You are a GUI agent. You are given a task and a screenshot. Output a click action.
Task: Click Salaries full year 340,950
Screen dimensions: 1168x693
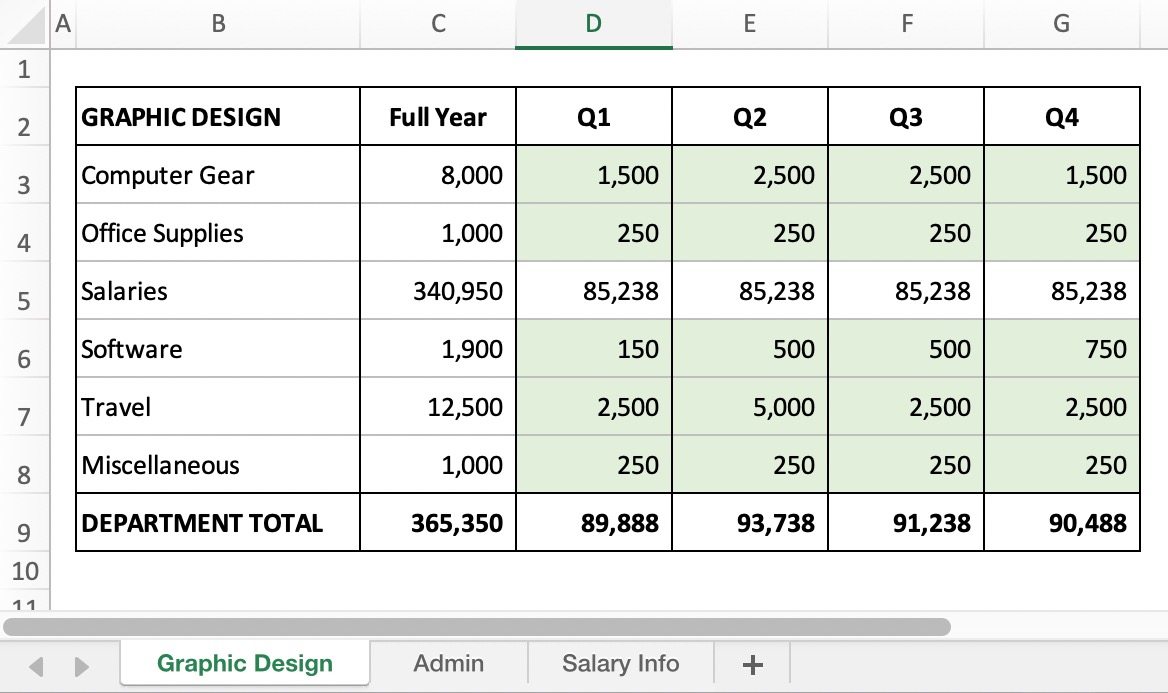click(438, 291)
